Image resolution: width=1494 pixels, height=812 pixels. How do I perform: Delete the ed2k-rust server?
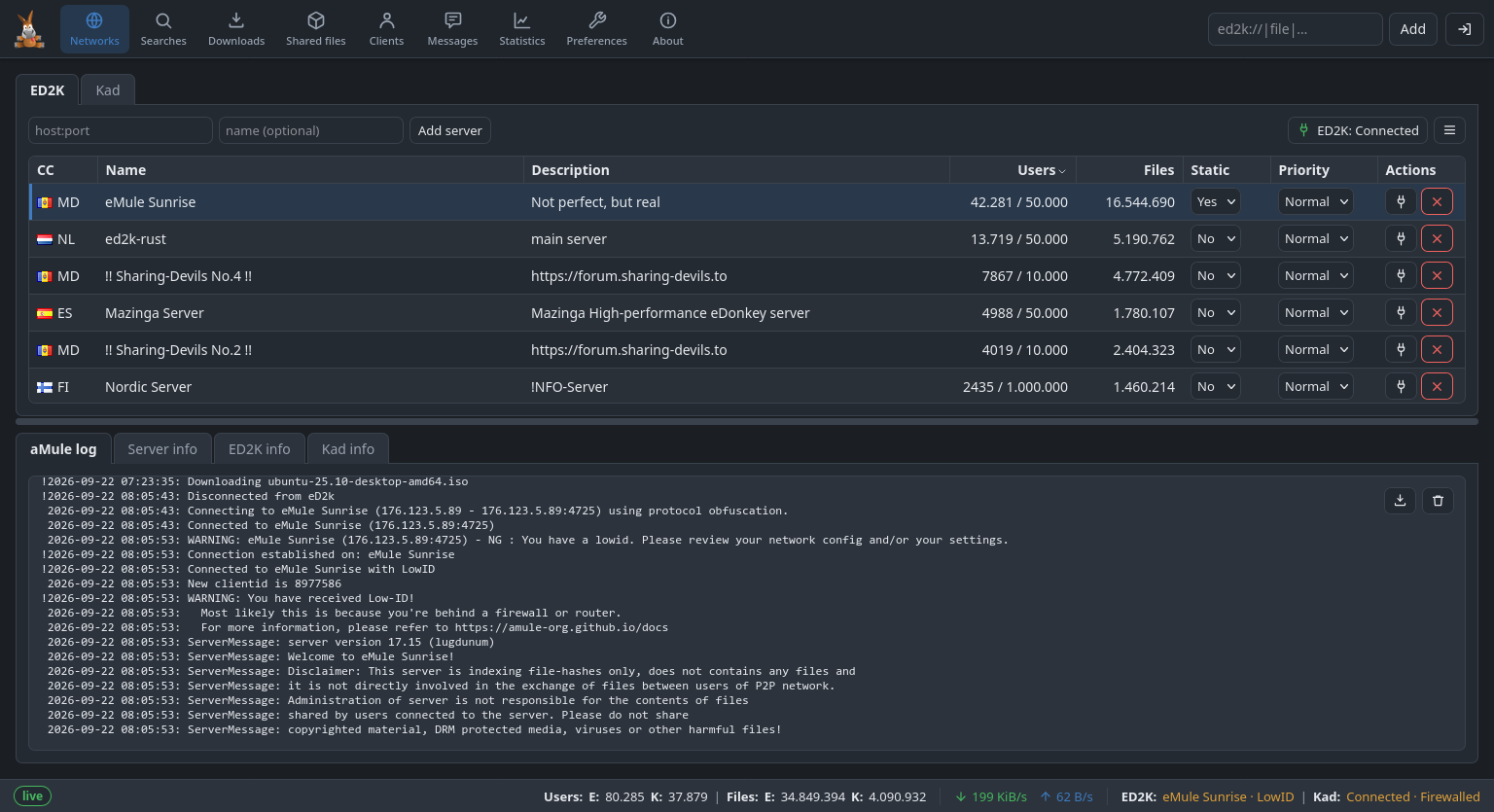click(x=1437, y=239)
